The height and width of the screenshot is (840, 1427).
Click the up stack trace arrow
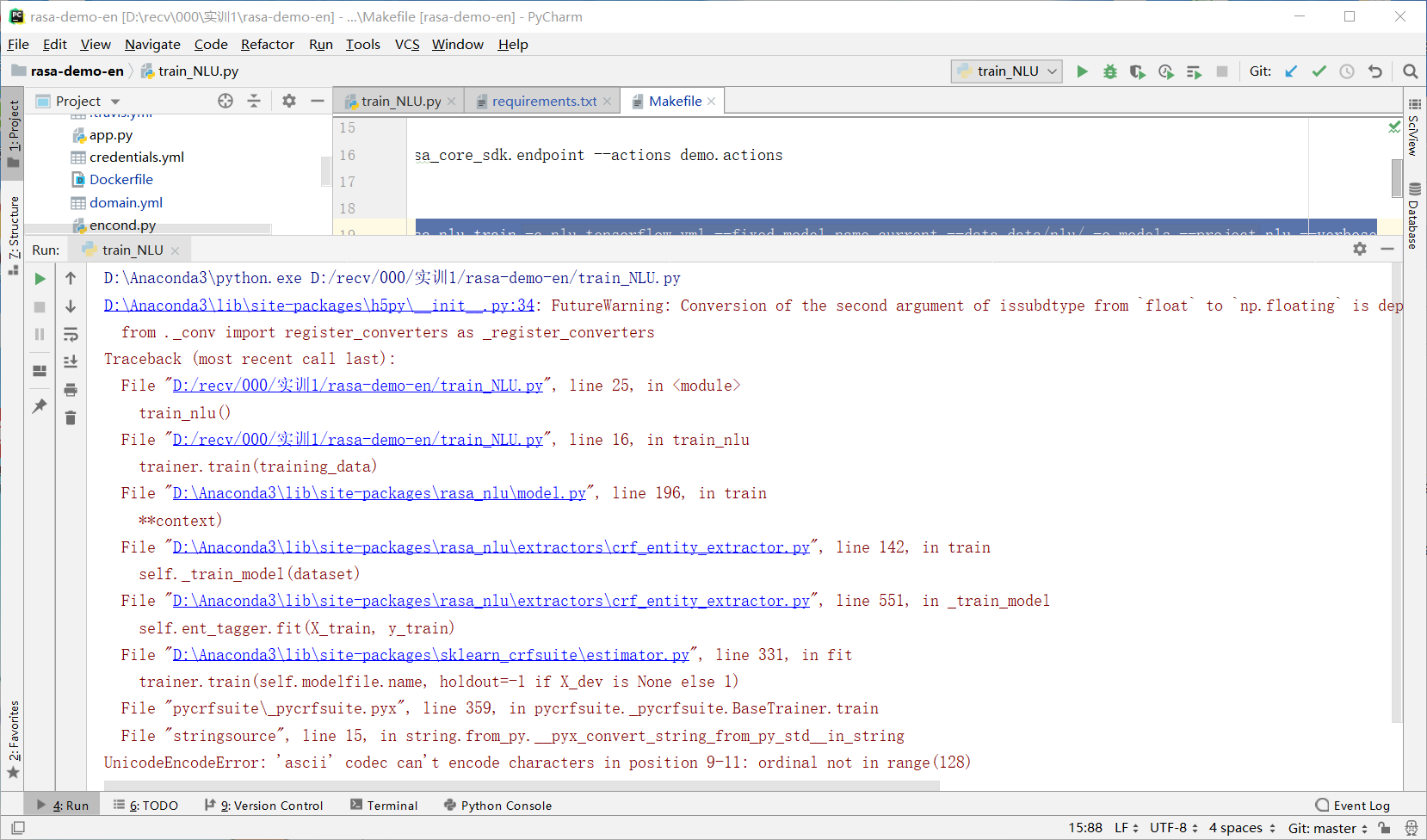[x=71, y=278]
